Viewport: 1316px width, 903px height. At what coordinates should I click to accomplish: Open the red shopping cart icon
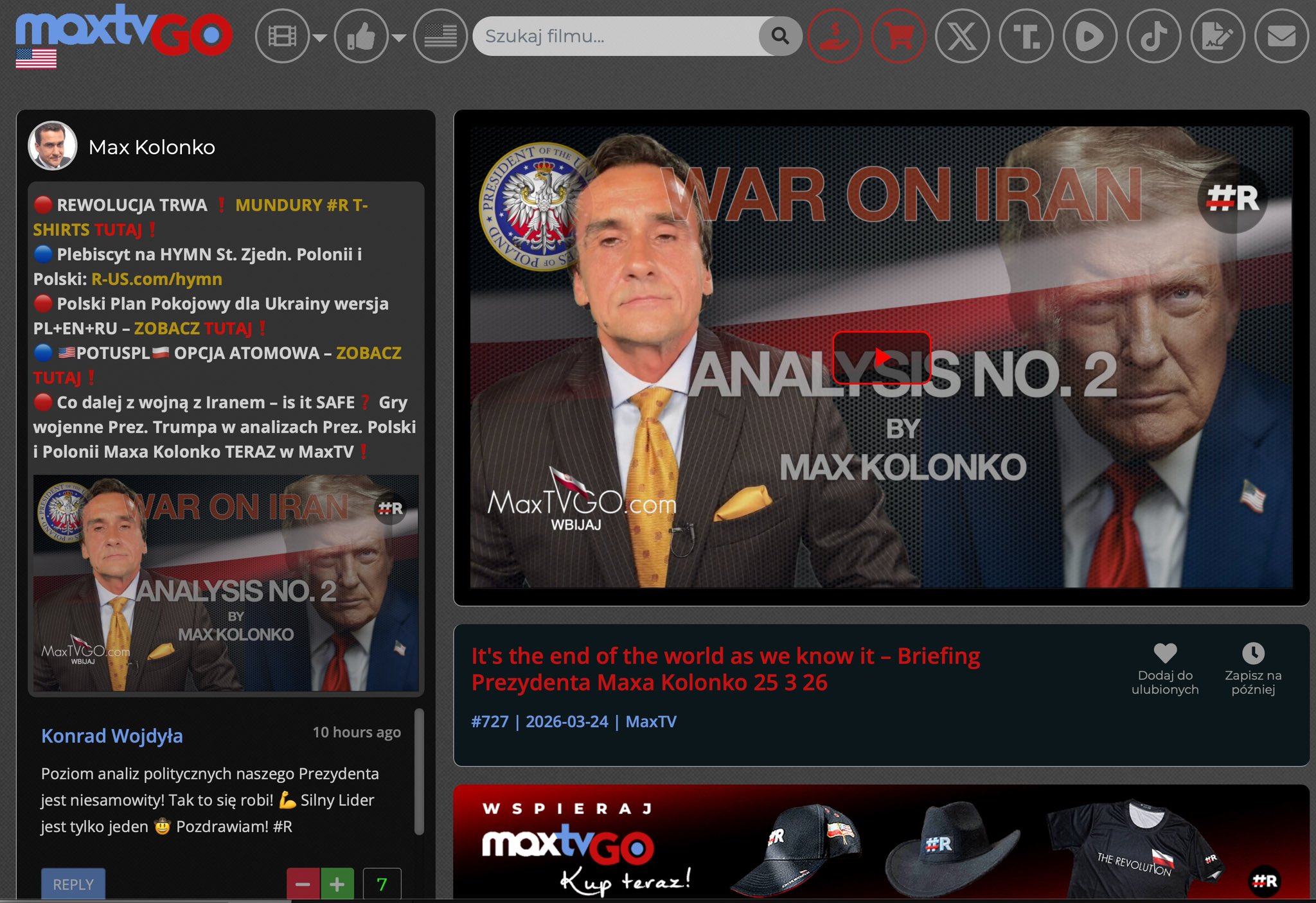898,37
